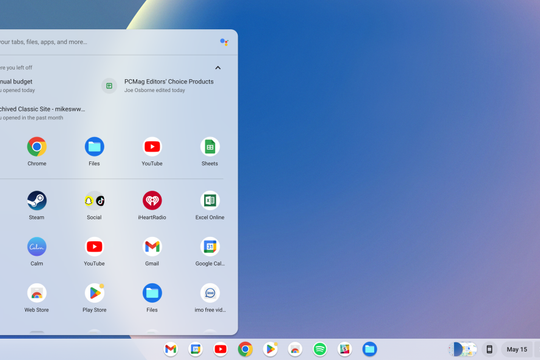Screen dimensions: 540x360
Task: Open YouTube app beside Calm in launcher
Action: coord(94,247)
